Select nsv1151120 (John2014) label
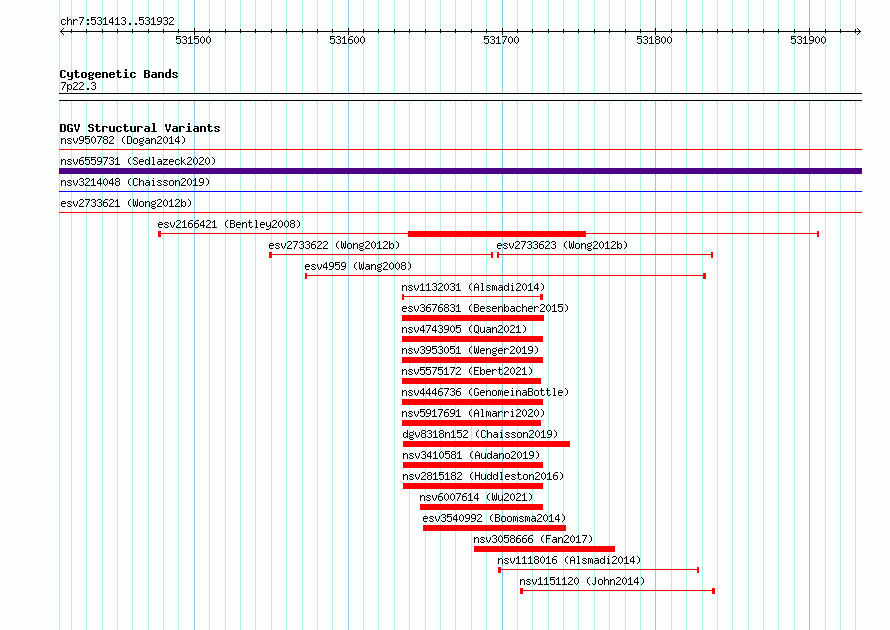Screen dimensions: 890x630 point(582,581)
